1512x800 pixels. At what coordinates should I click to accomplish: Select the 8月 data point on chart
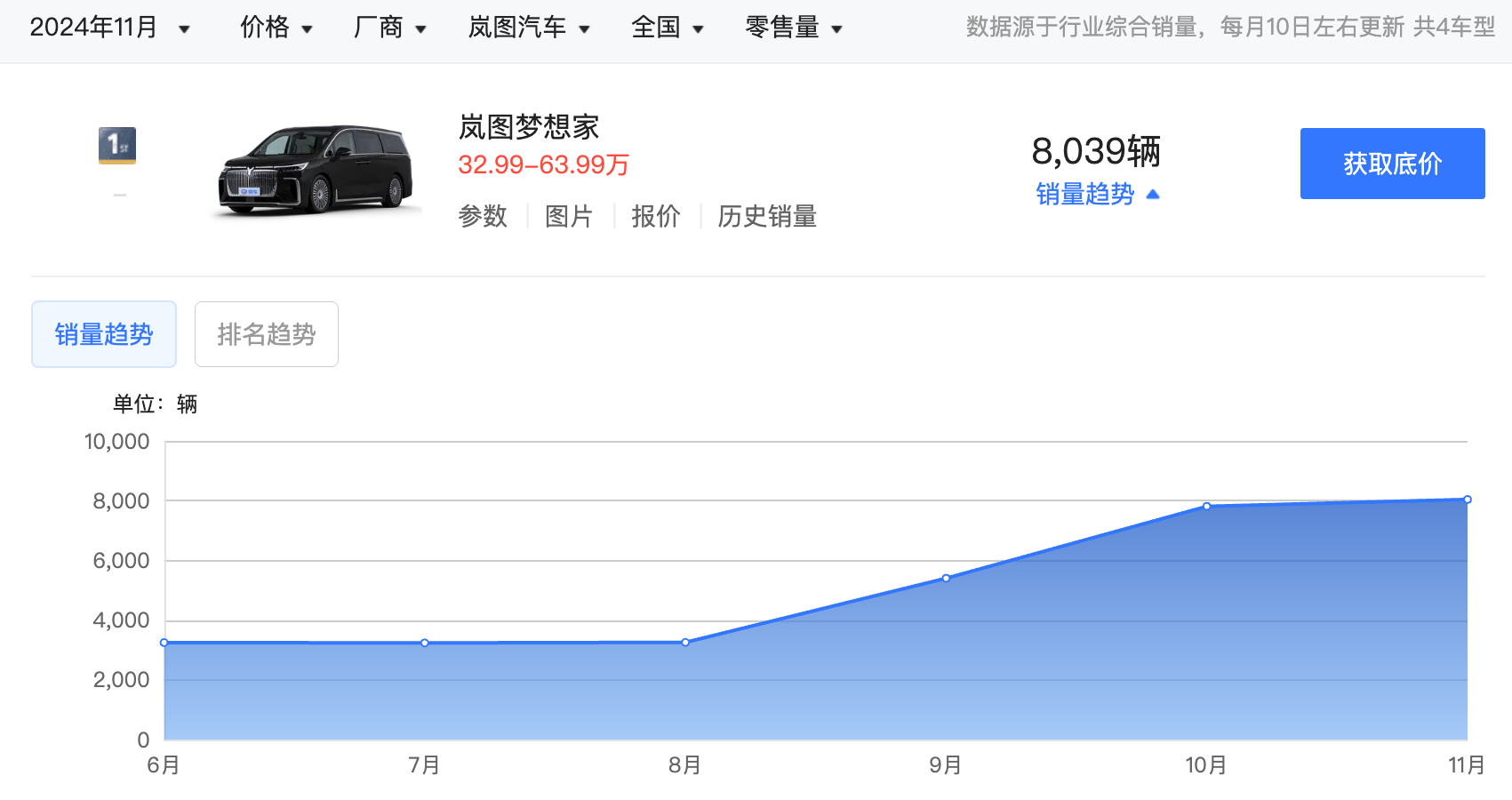click(685, 642)
